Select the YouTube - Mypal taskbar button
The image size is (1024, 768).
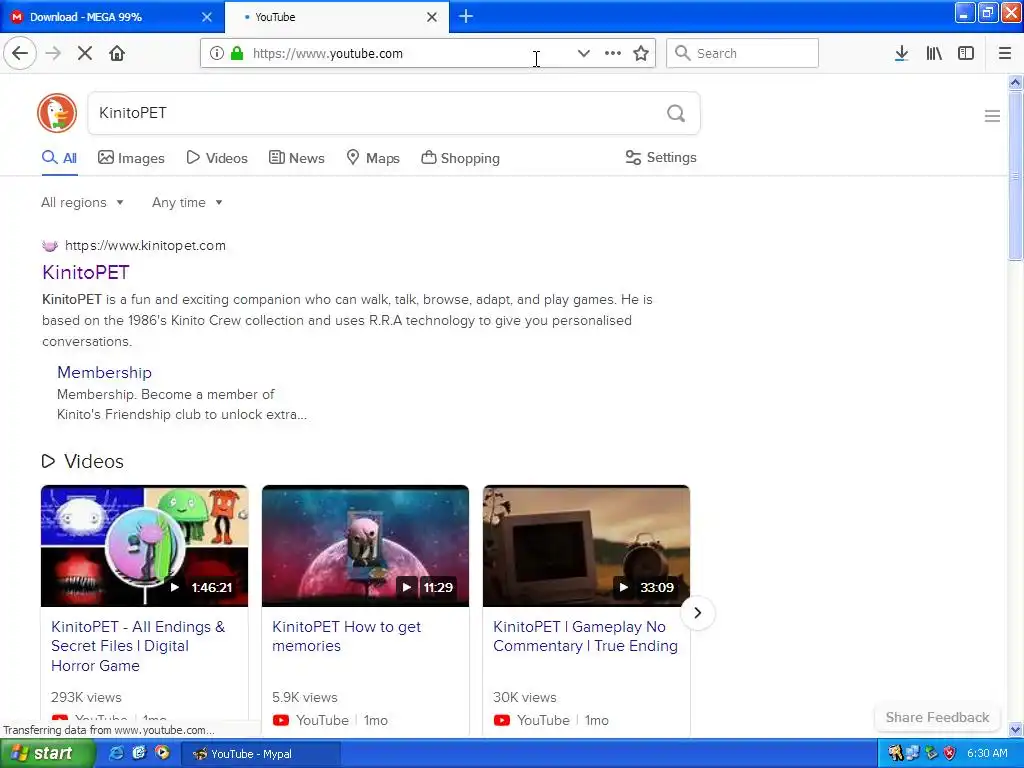click(x=260, y=754)
